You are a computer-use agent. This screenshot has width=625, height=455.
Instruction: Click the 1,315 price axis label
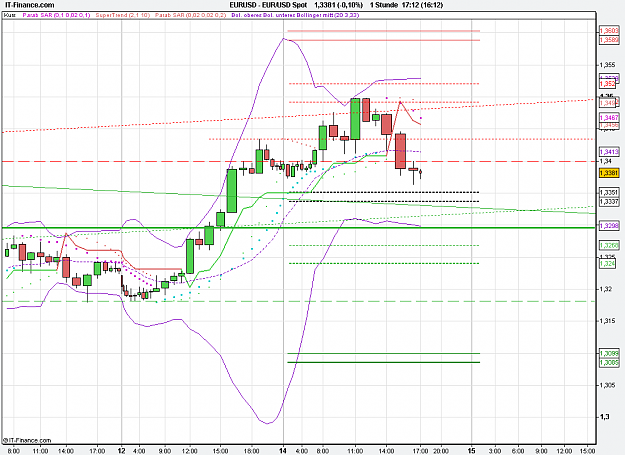(x=607, y=321)
